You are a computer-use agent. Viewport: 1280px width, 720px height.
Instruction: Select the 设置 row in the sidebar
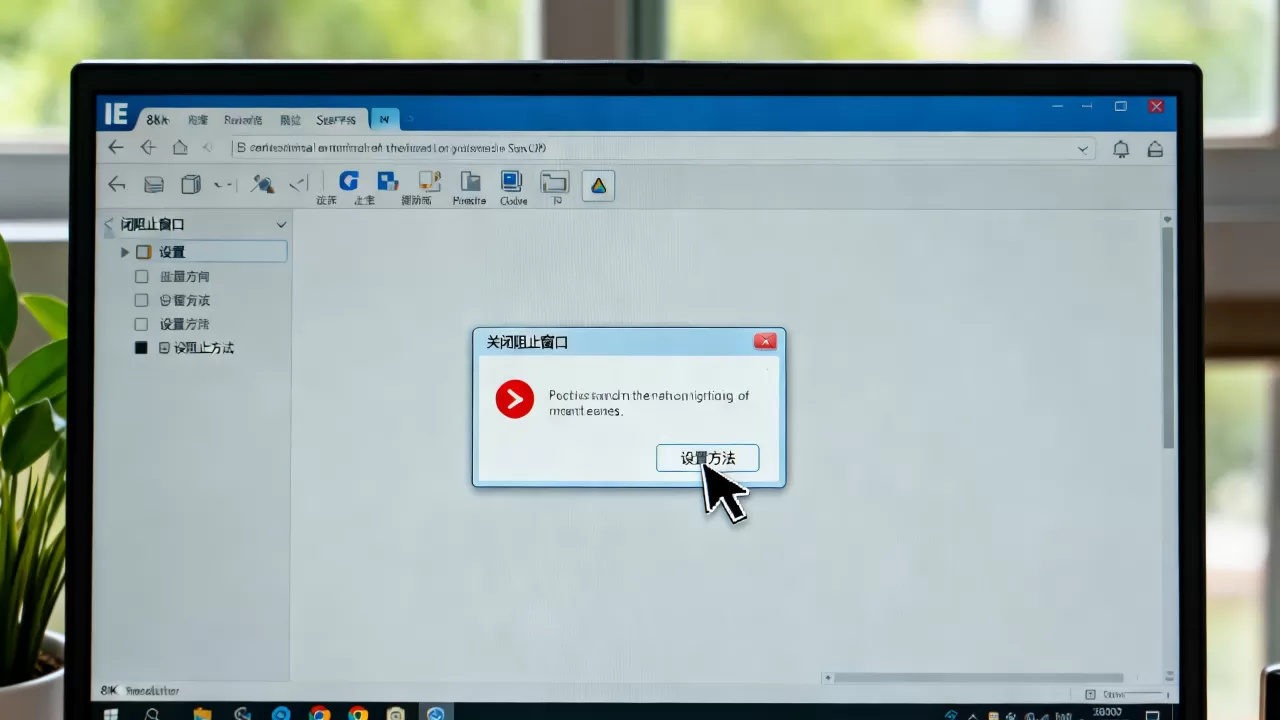[204, 252]
